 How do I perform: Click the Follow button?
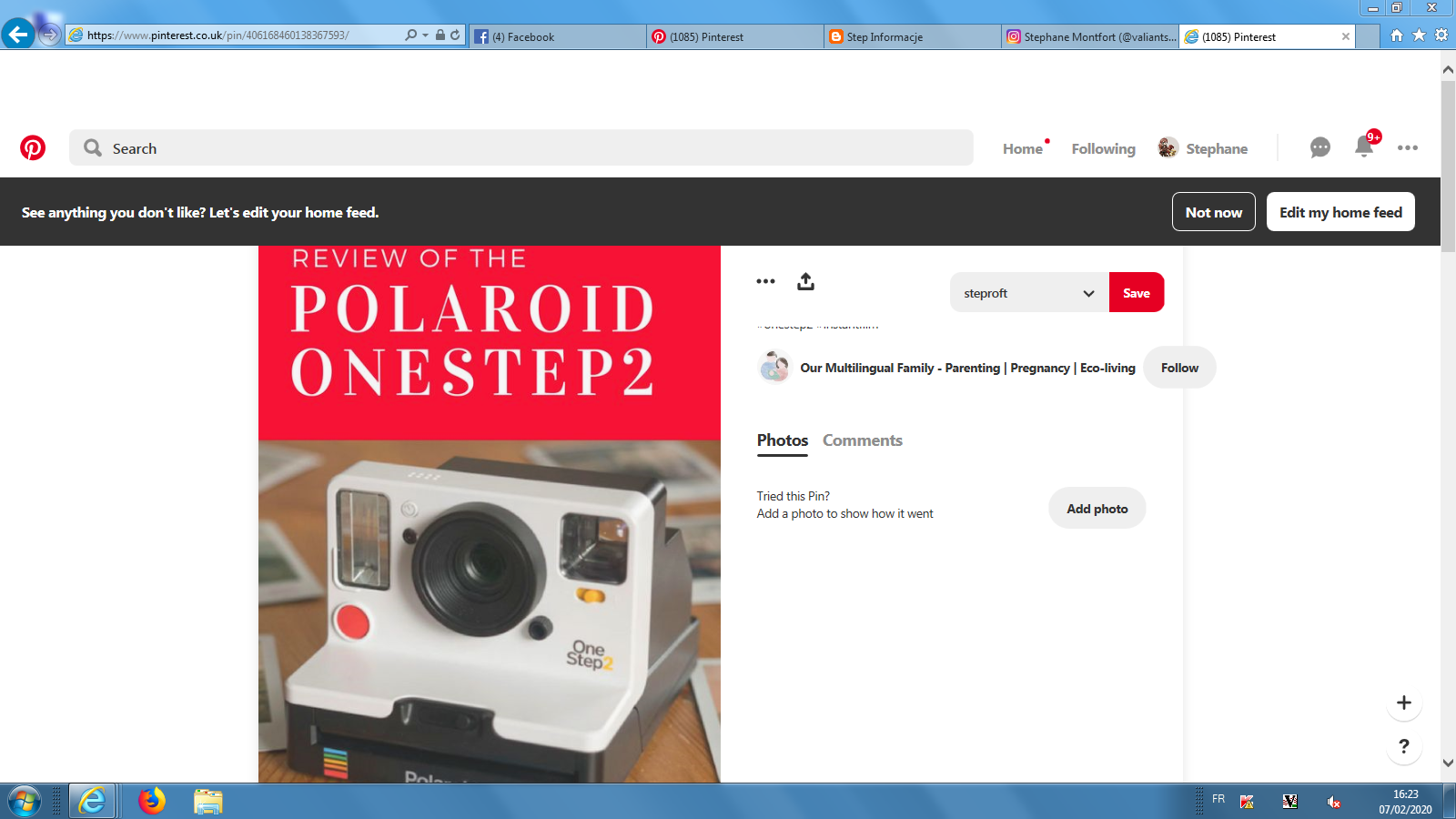pos(1179,368)
